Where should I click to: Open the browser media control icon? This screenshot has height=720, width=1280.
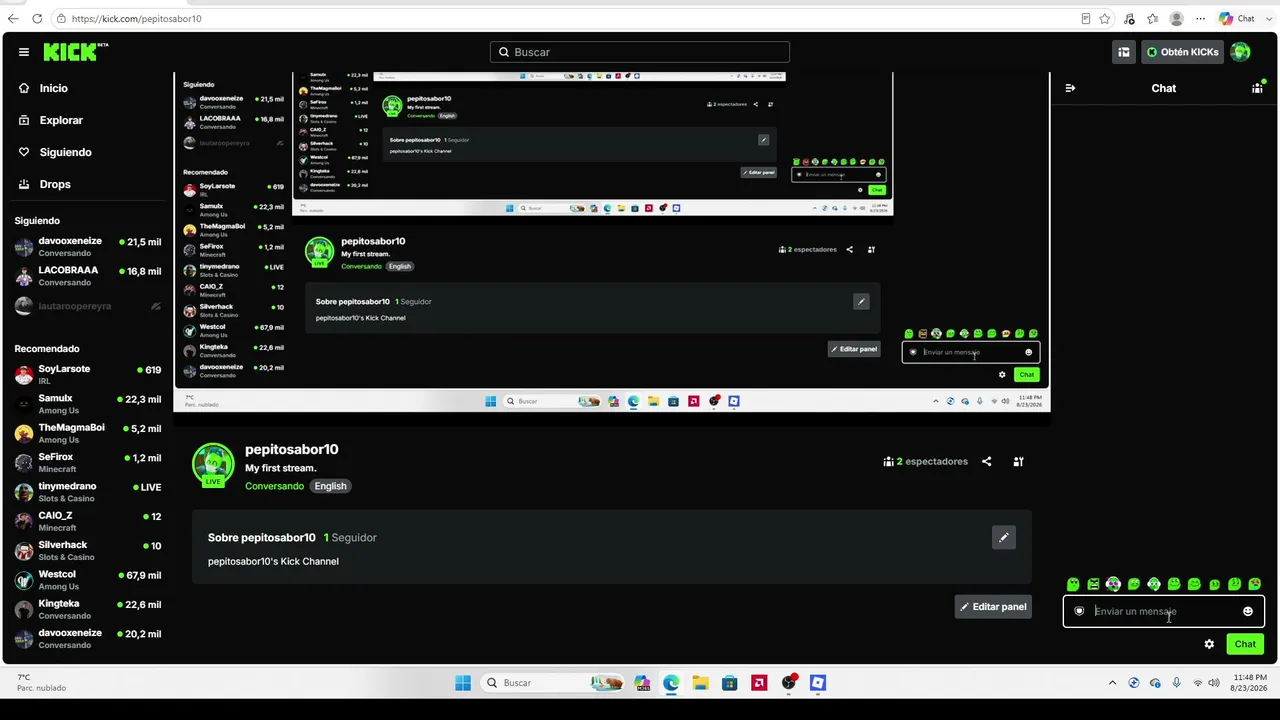(1129, 18)
